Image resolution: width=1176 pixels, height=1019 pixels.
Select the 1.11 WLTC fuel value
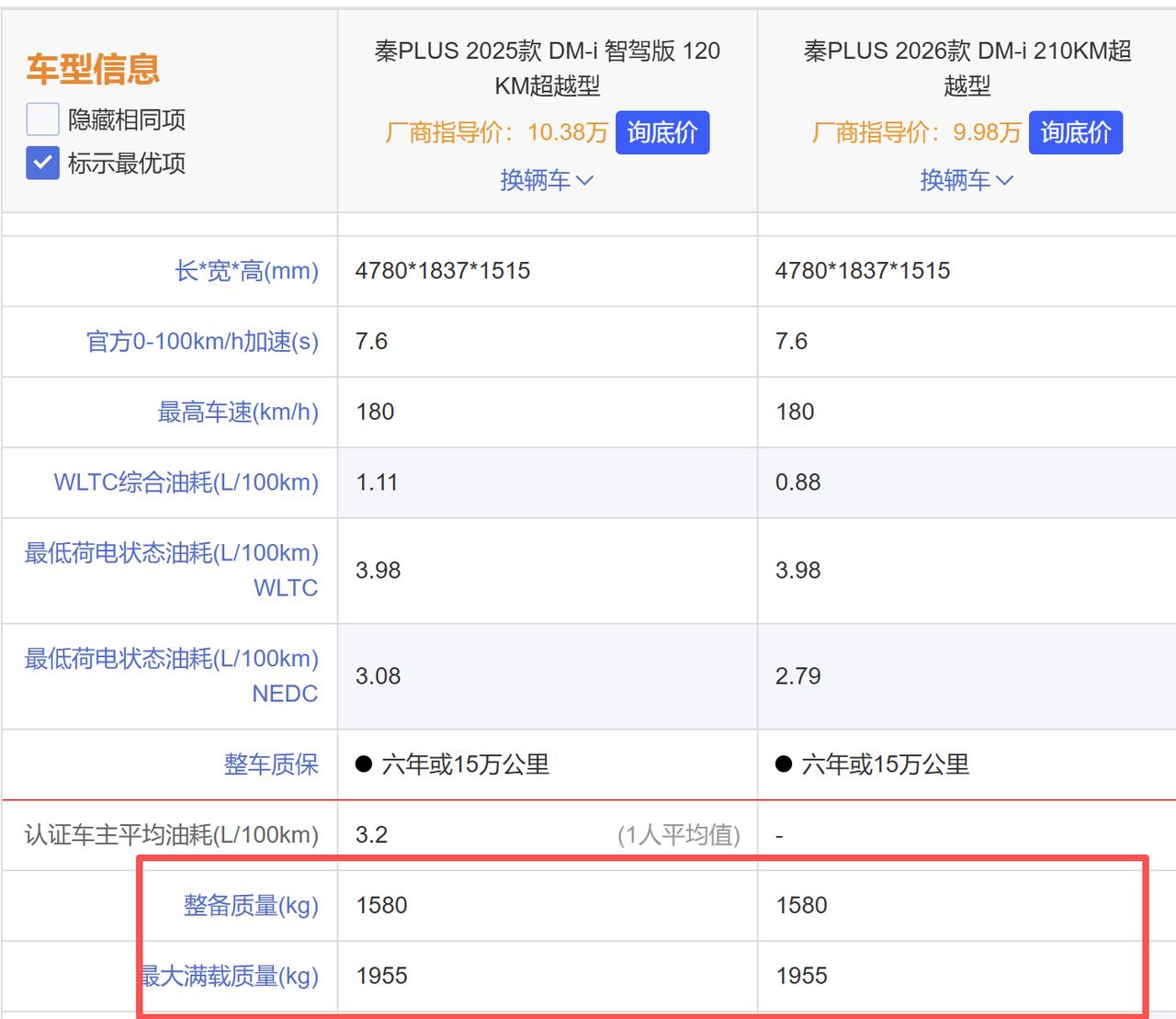click(377, 482)
